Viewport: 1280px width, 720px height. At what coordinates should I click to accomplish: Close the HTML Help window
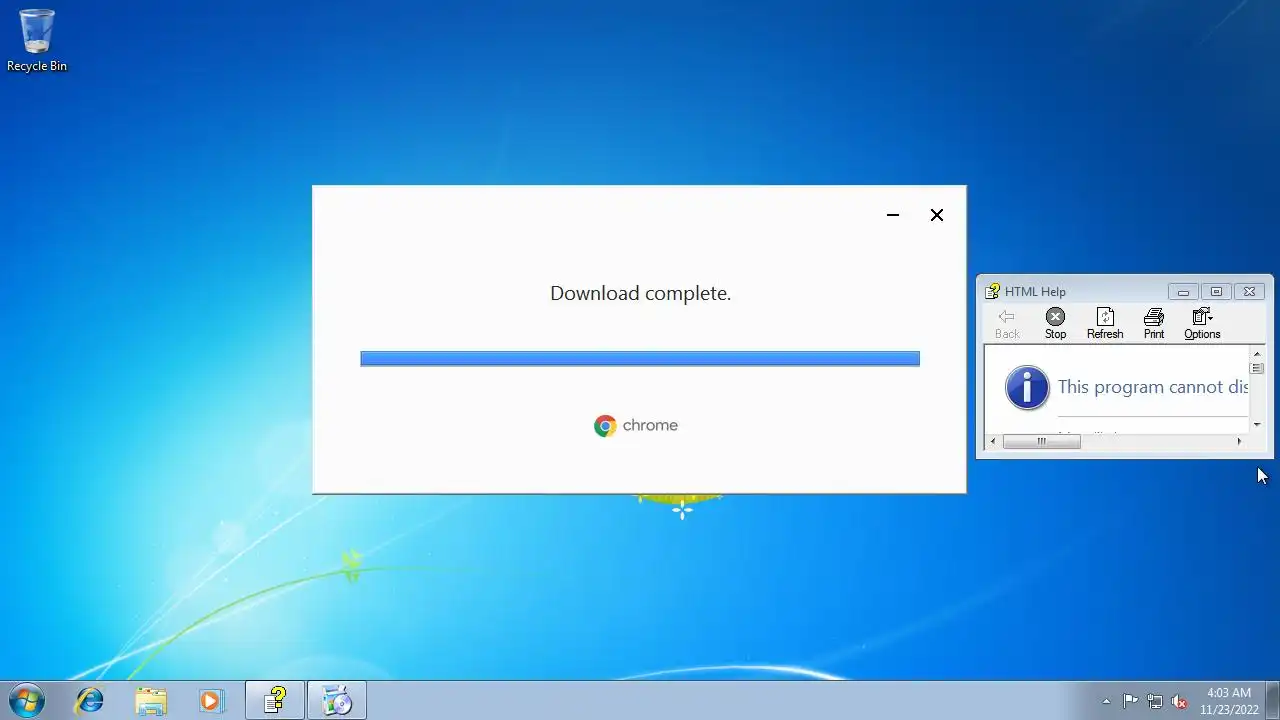pyautogui.click(x=1249, y=292)
